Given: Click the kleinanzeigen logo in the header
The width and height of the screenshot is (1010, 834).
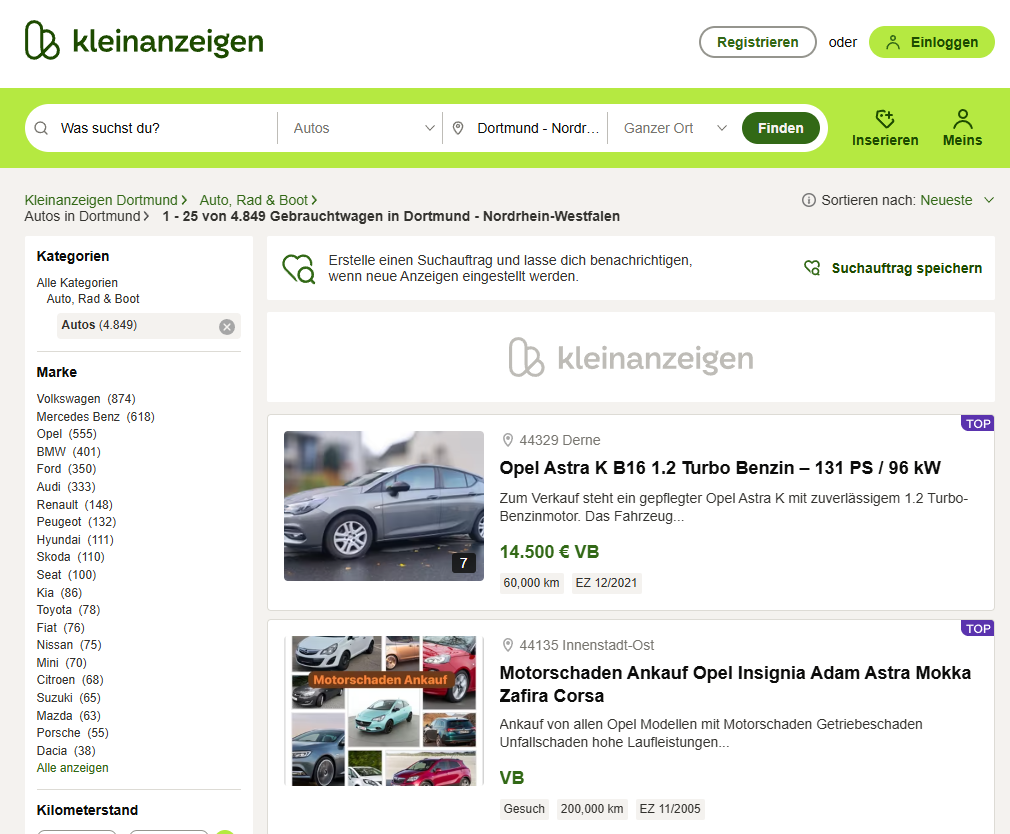Looking at the screenshot, I should pos(144,41).
